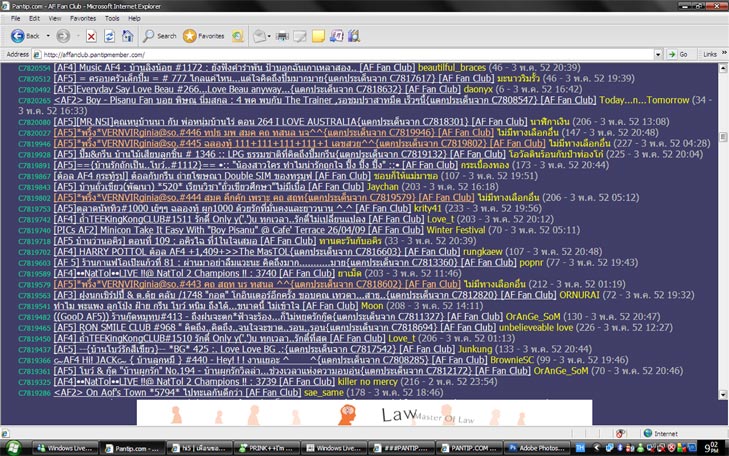Open the Tools menu

coord(112,19)
